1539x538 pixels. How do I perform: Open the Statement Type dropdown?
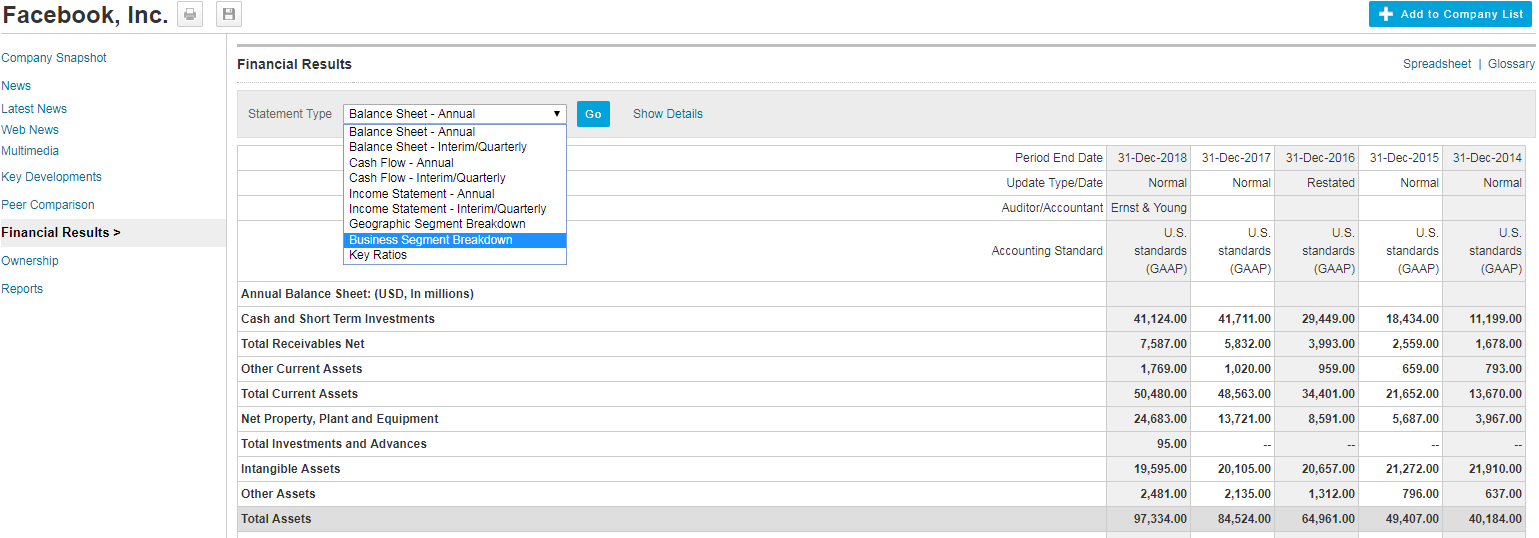pos(454,114)
